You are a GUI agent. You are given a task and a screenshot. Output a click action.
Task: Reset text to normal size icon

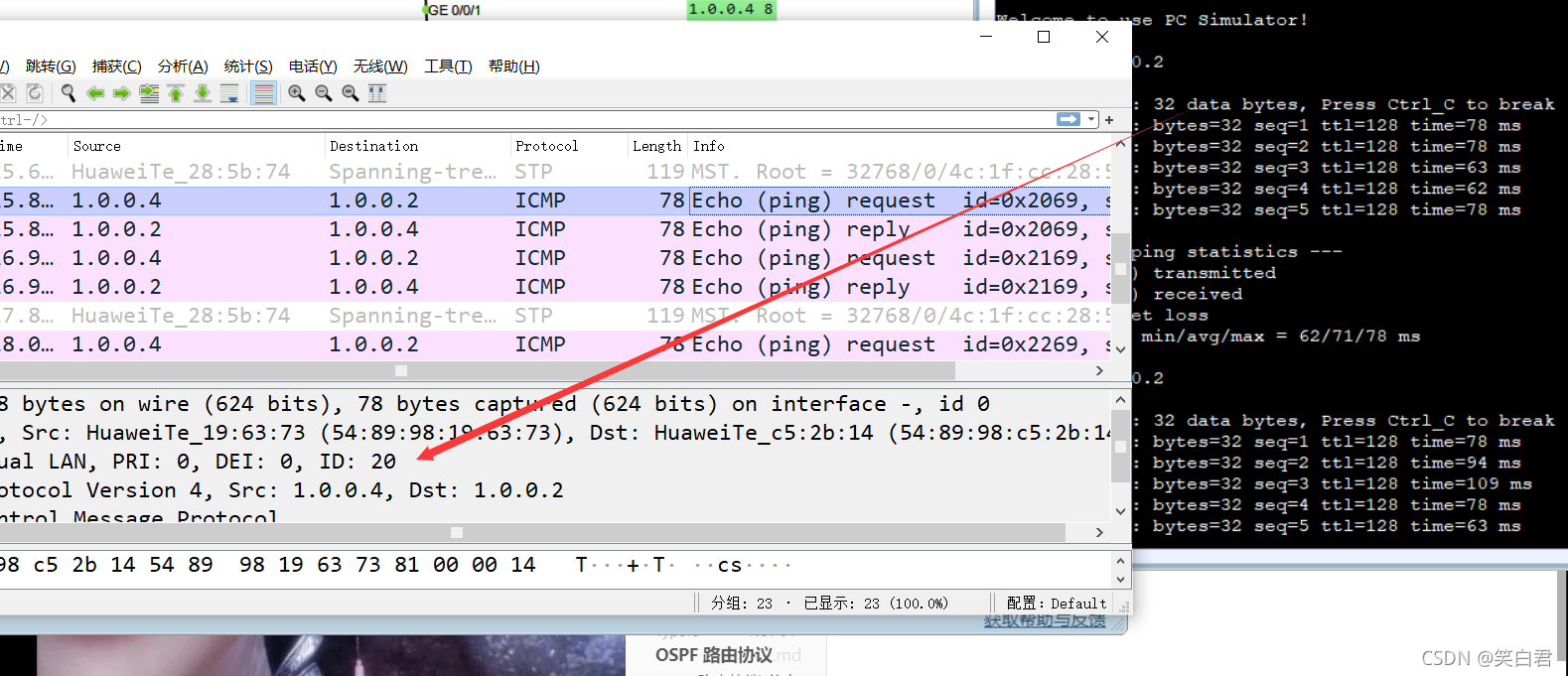pos(351,93)
